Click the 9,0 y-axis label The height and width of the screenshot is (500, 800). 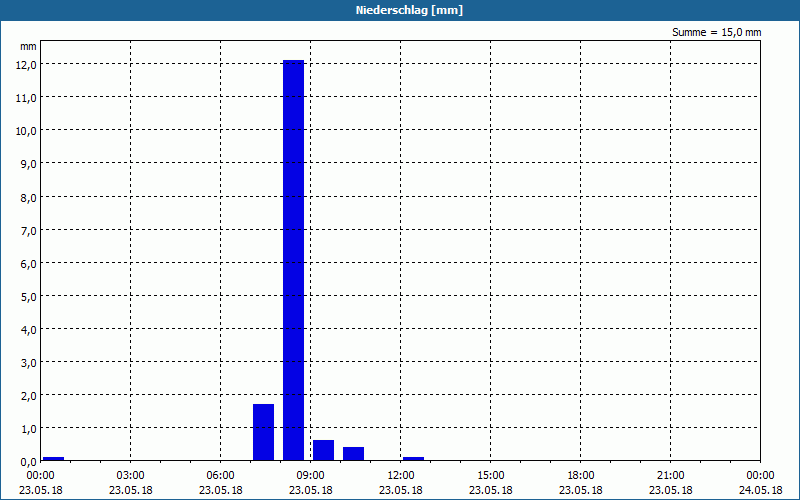pyautogui.click(x=28, y=164)
